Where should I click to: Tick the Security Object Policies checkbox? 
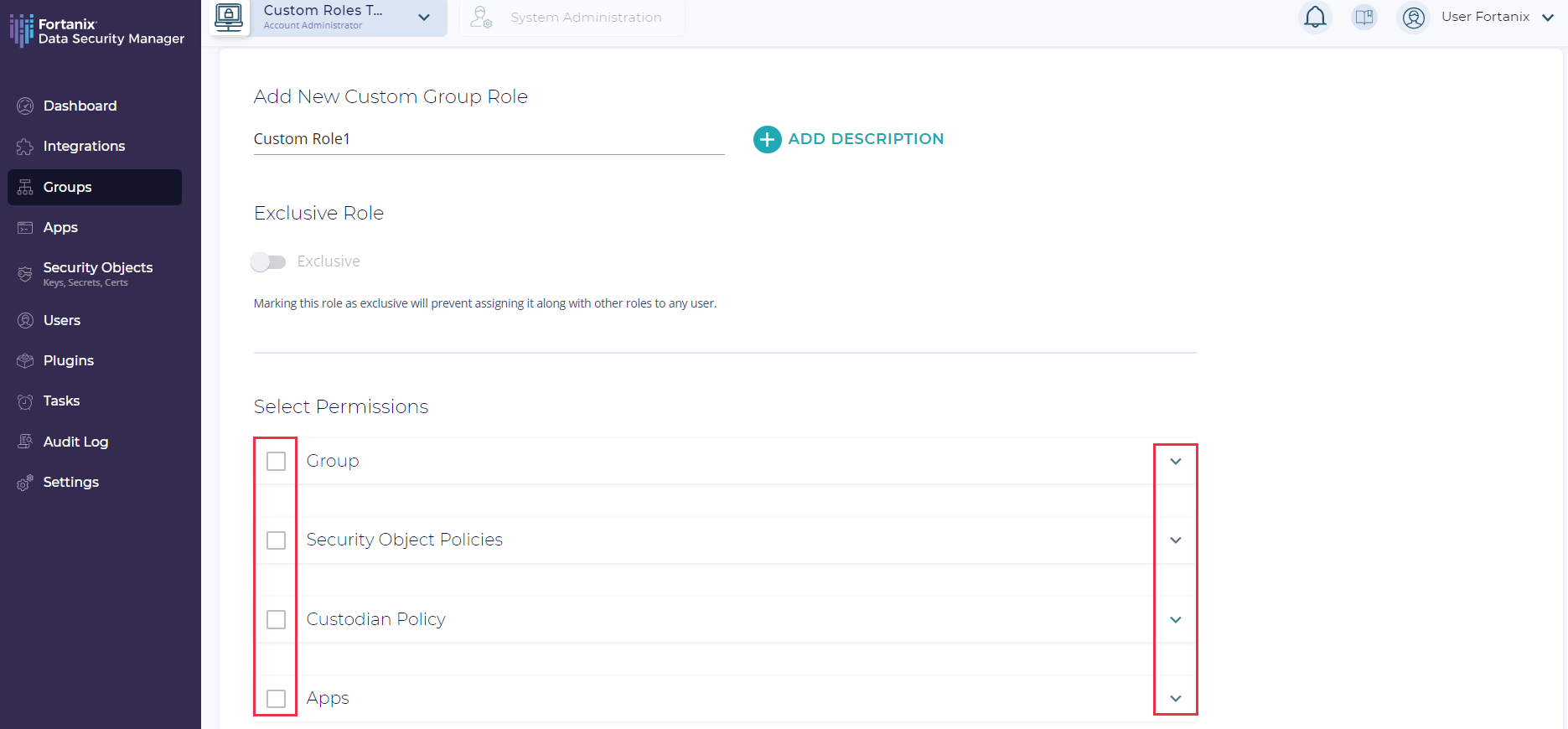(276, 540)
